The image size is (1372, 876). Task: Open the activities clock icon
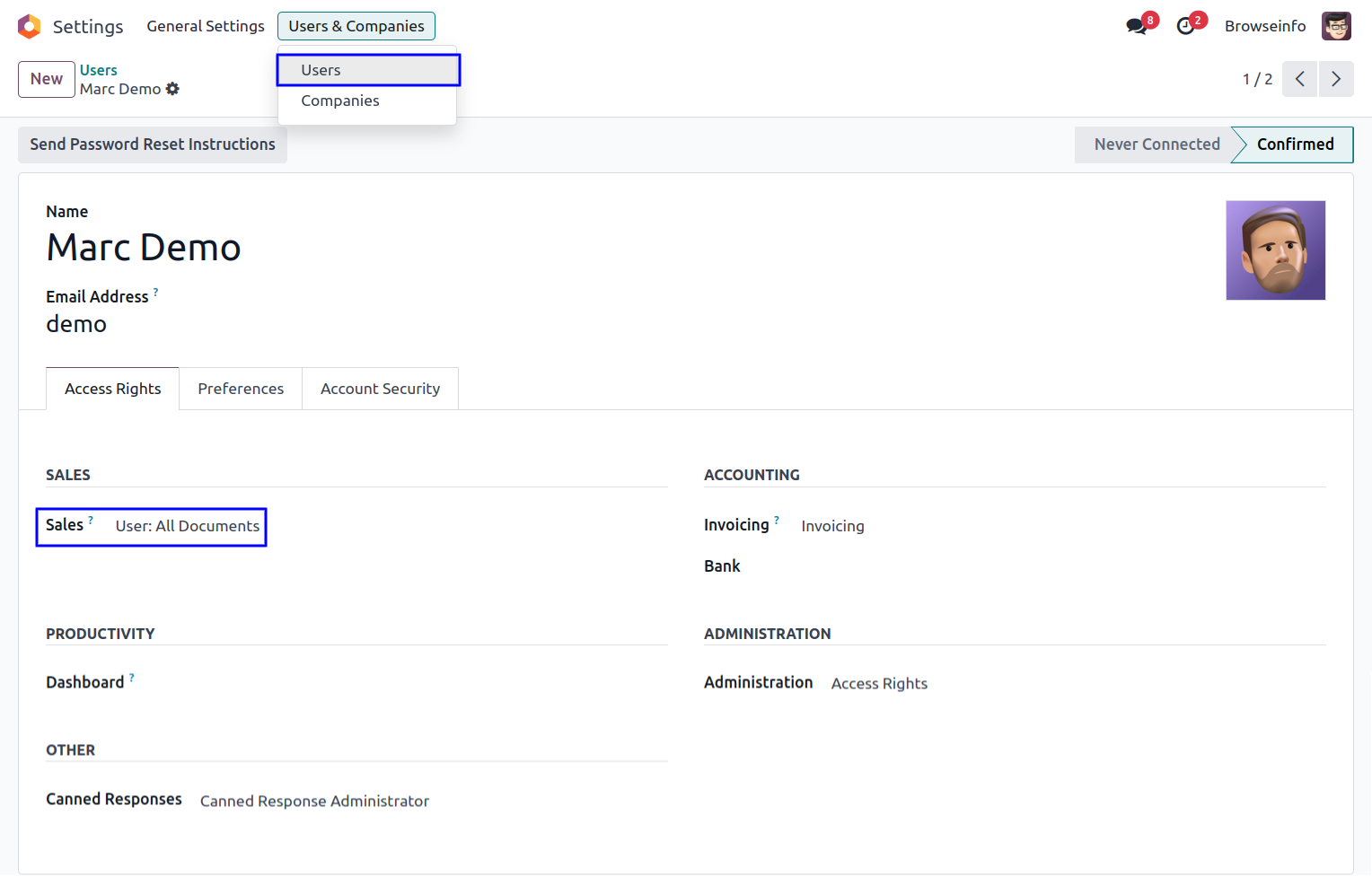1186,26
